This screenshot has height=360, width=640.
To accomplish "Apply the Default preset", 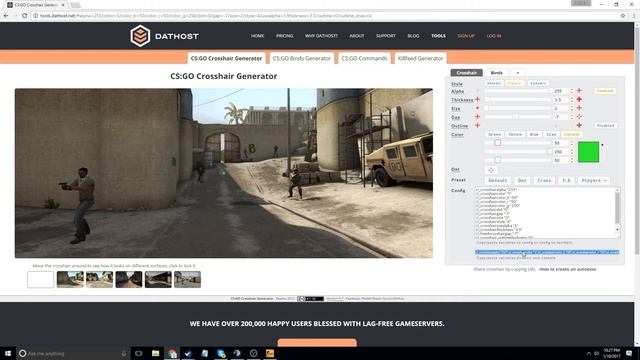I will tap(498, 180).
